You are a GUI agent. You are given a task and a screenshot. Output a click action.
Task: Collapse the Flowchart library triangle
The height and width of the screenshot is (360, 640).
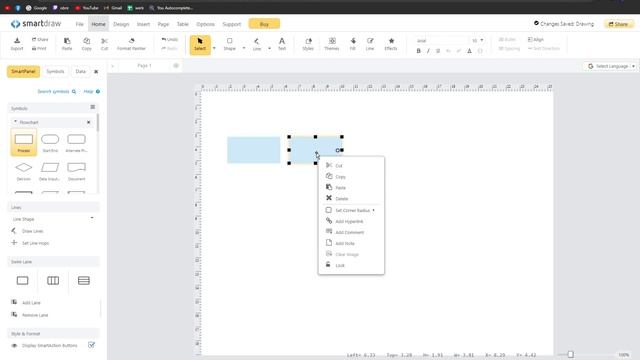tap(16, 122)
